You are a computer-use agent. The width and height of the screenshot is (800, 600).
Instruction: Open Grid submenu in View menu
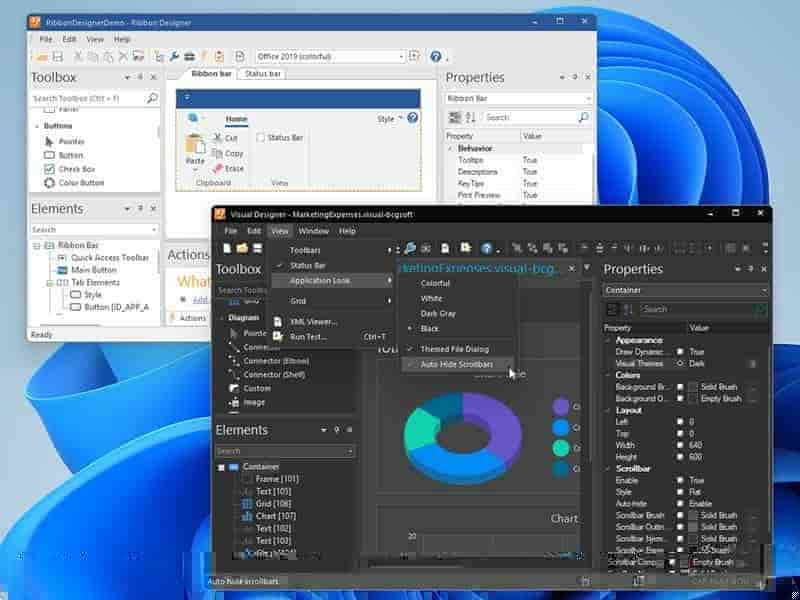(x=332, y=301)
